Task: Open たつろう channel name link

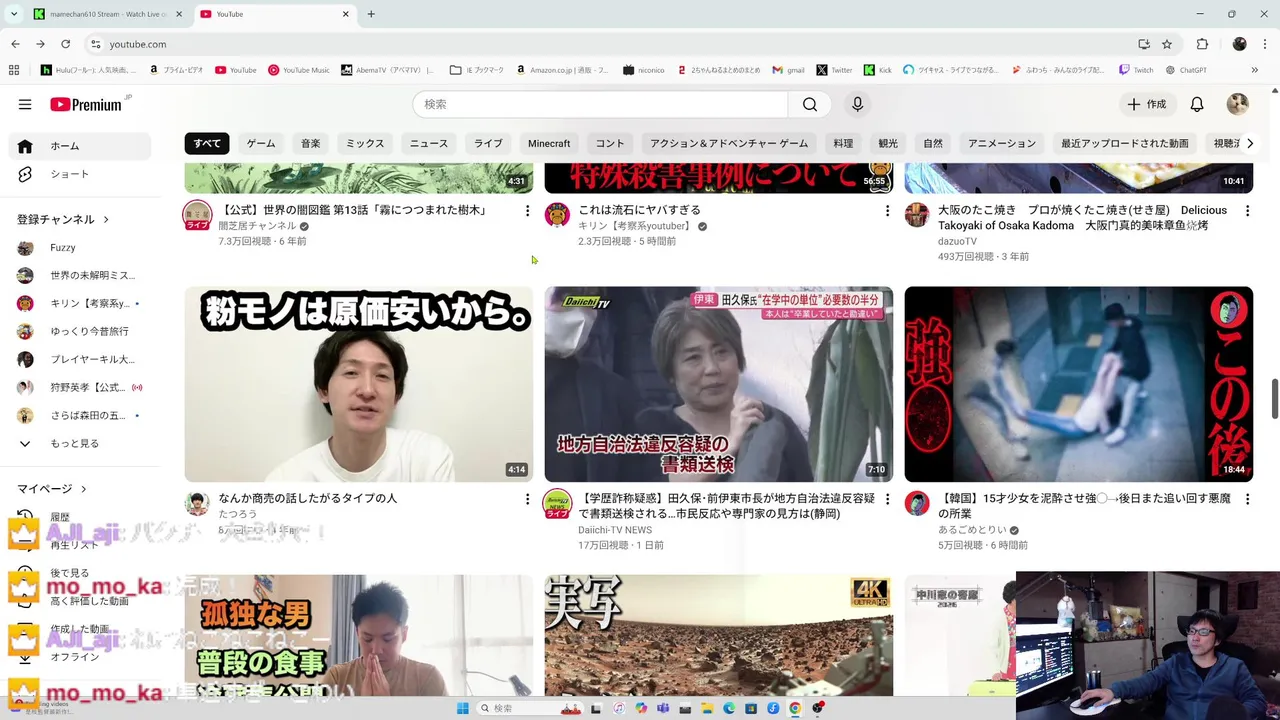Action: coord(238,514)
